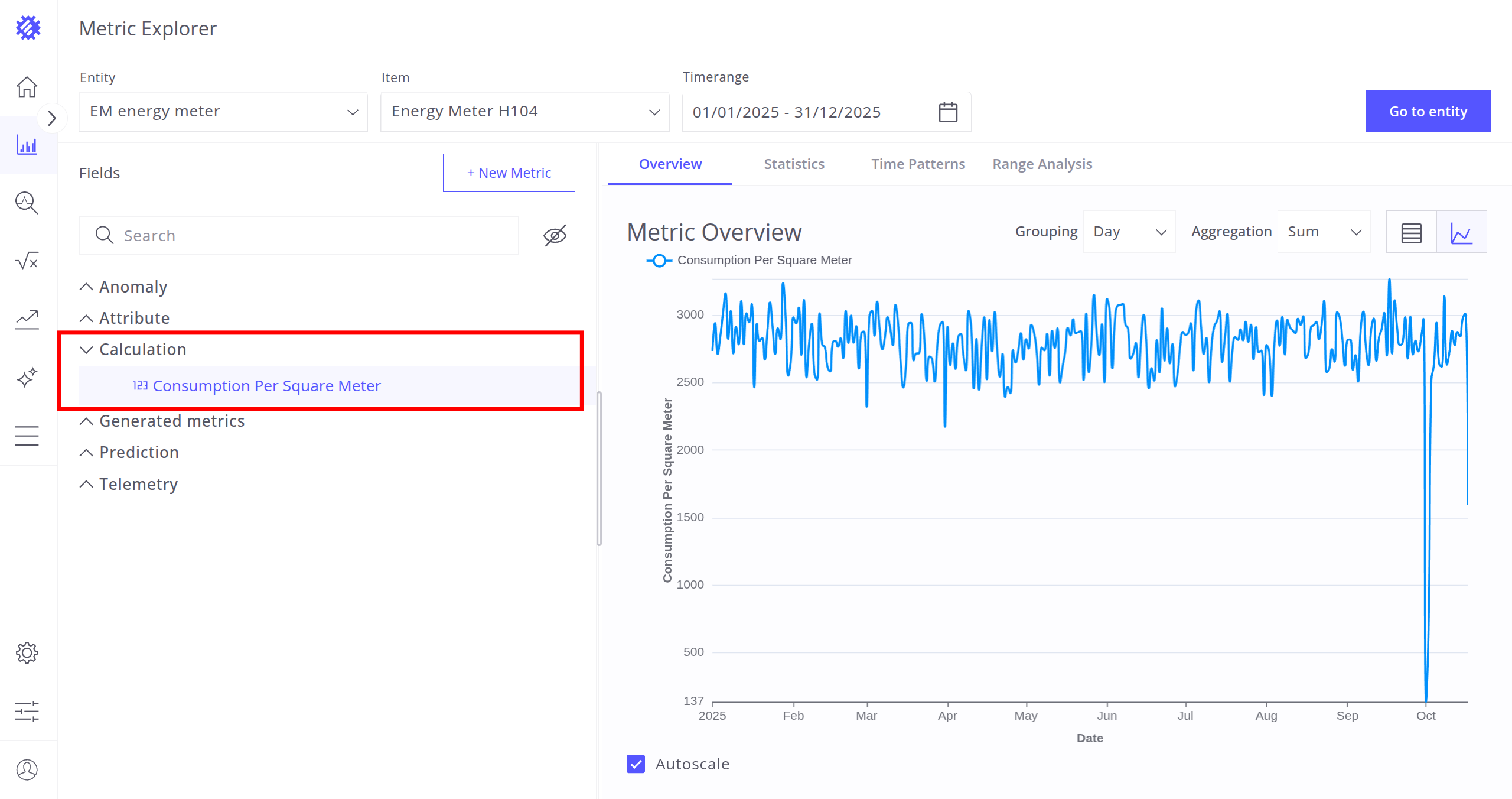The width and height of the screenshot is (1512, 799).
Task: Open the Entity dropdown
Action: (x=223, y=112)
